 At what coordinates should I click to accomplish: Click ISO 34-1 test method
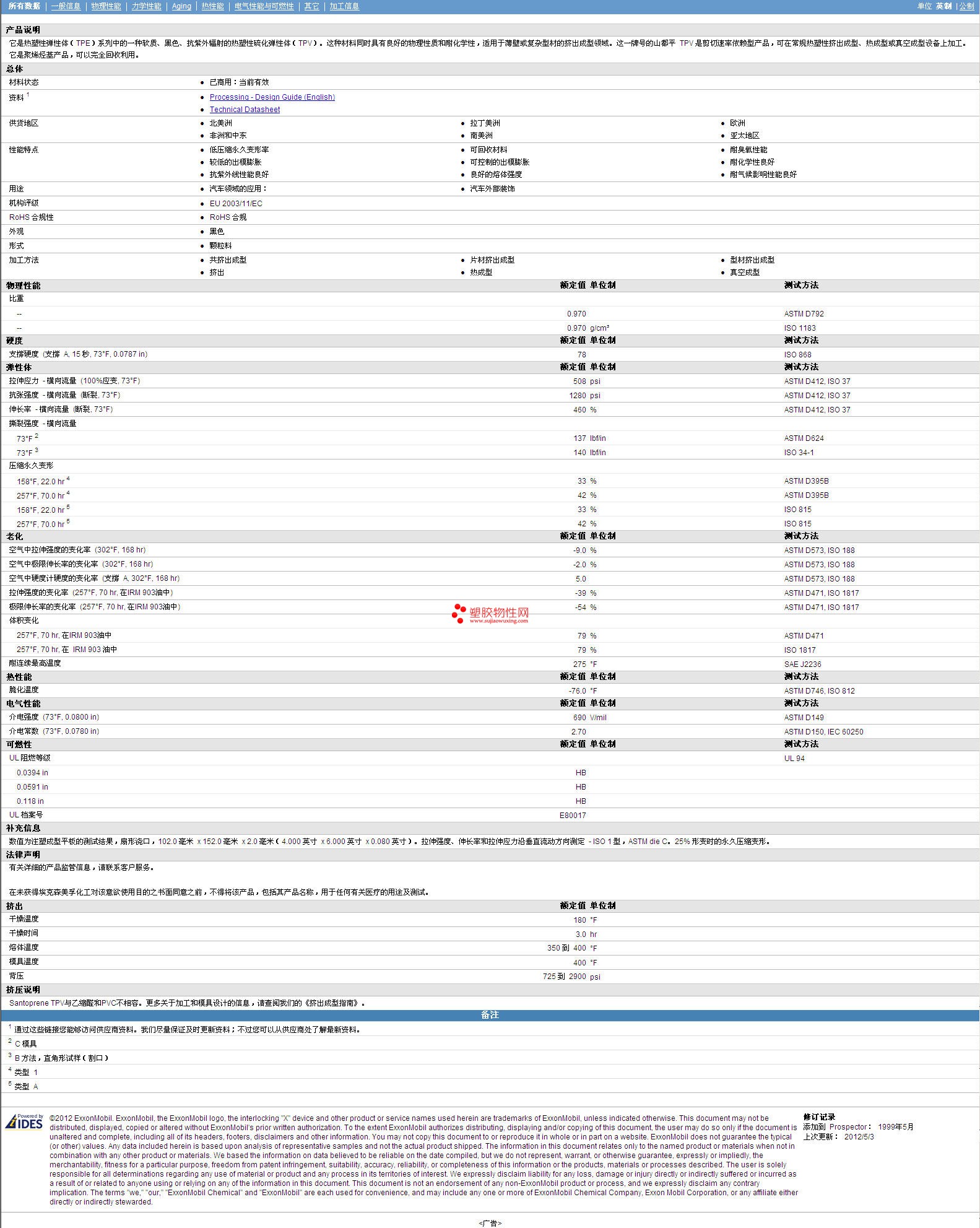tap(799, 453)
